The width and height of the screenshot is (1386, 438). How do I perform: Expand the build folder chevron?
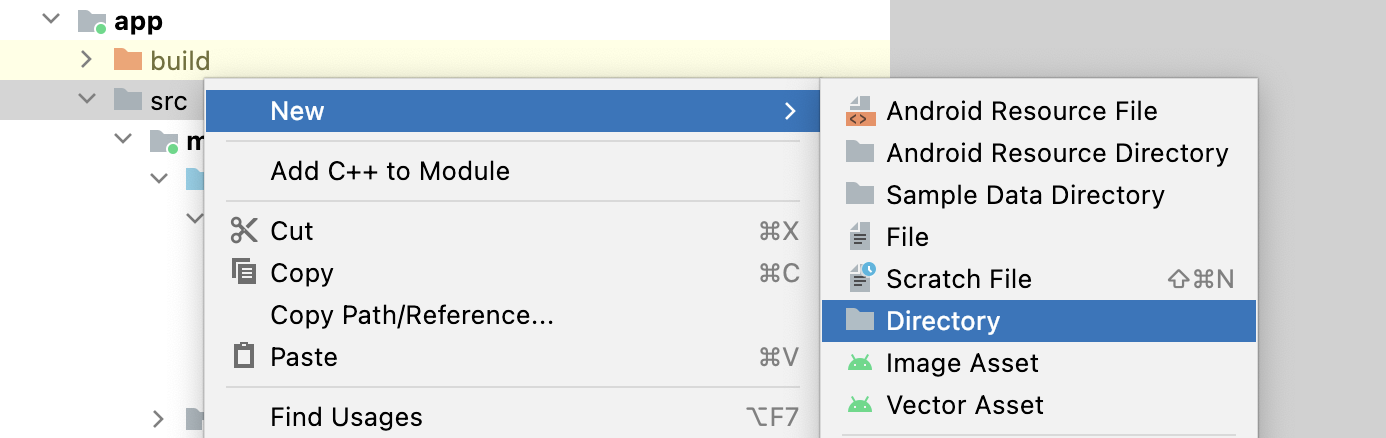coord(88,61)
